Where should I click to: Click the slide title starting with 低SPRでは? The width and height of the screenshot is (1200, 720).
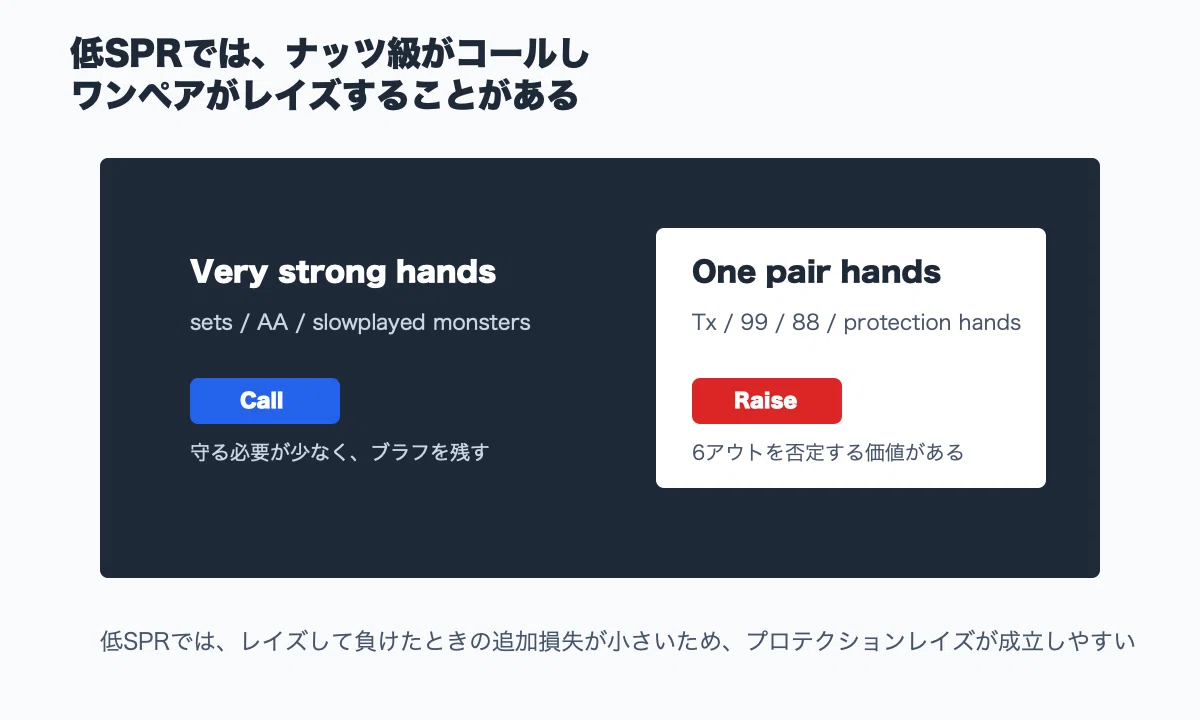(x=330, y=75)
